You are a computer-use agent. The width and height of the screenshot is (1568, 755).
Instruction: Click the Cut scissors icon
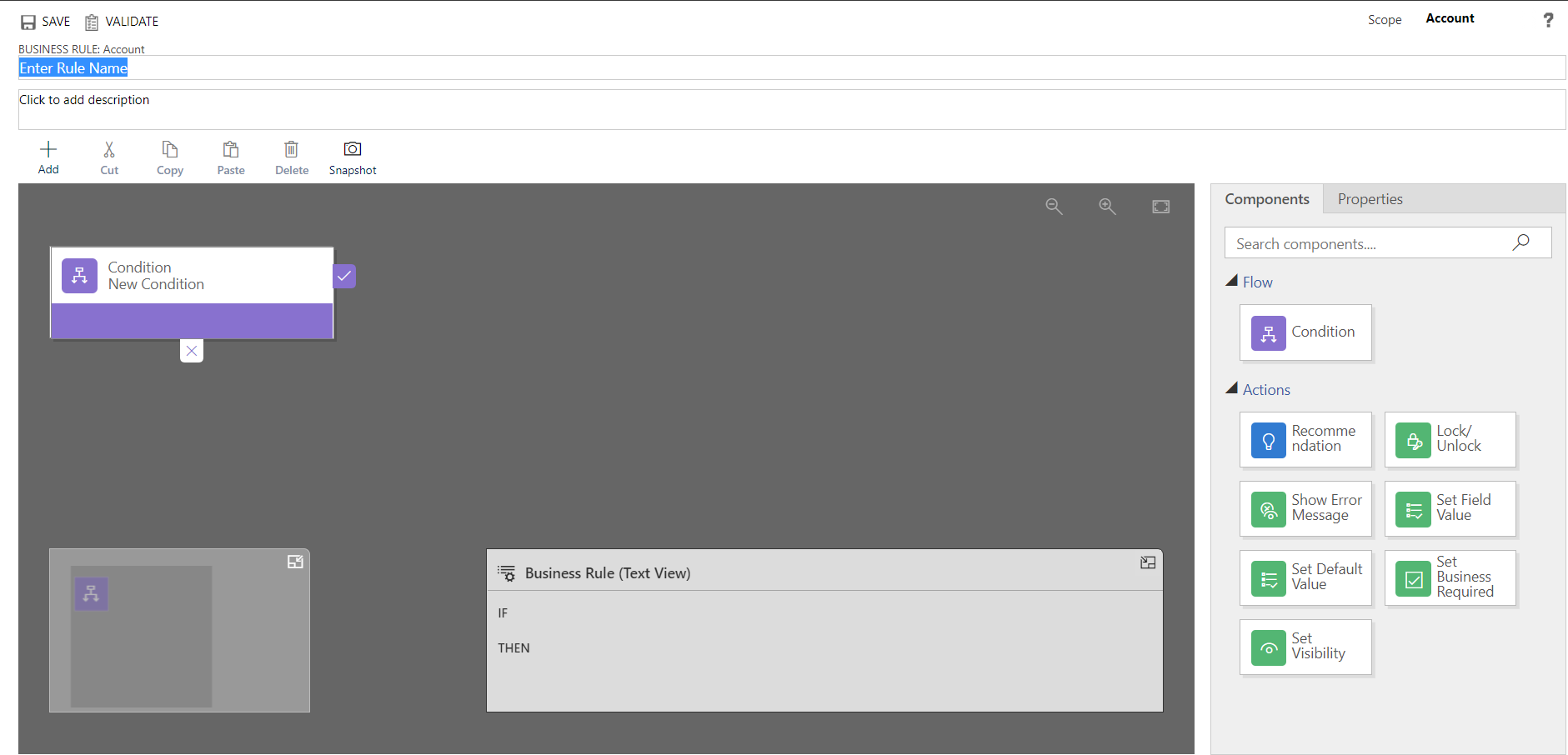coord(109,149)
